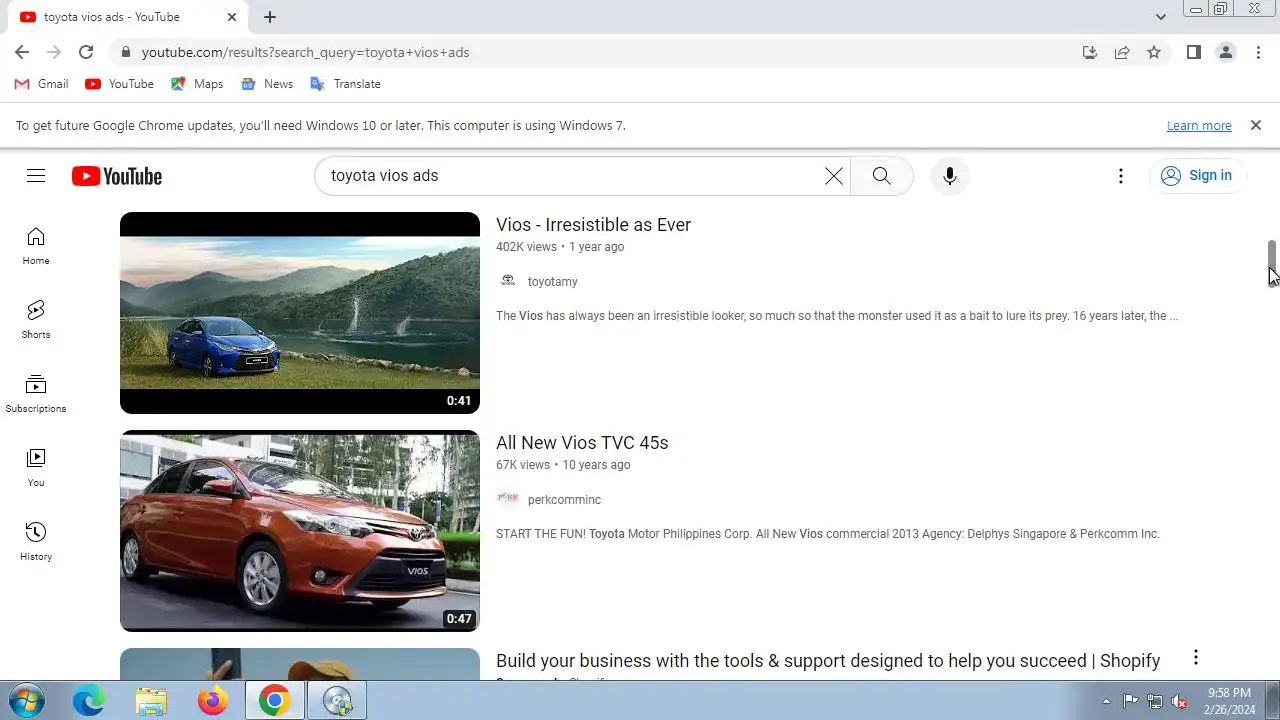Open Maps bookmark

tap(197, 84)
